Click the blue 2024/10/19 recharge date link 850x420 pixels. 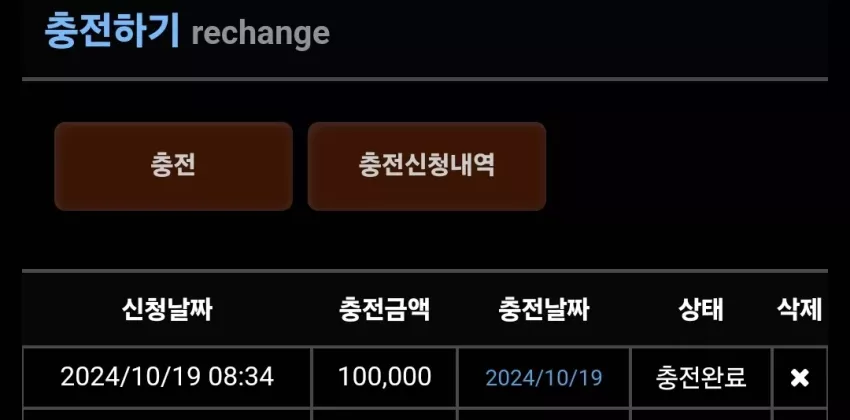point(544,378)
